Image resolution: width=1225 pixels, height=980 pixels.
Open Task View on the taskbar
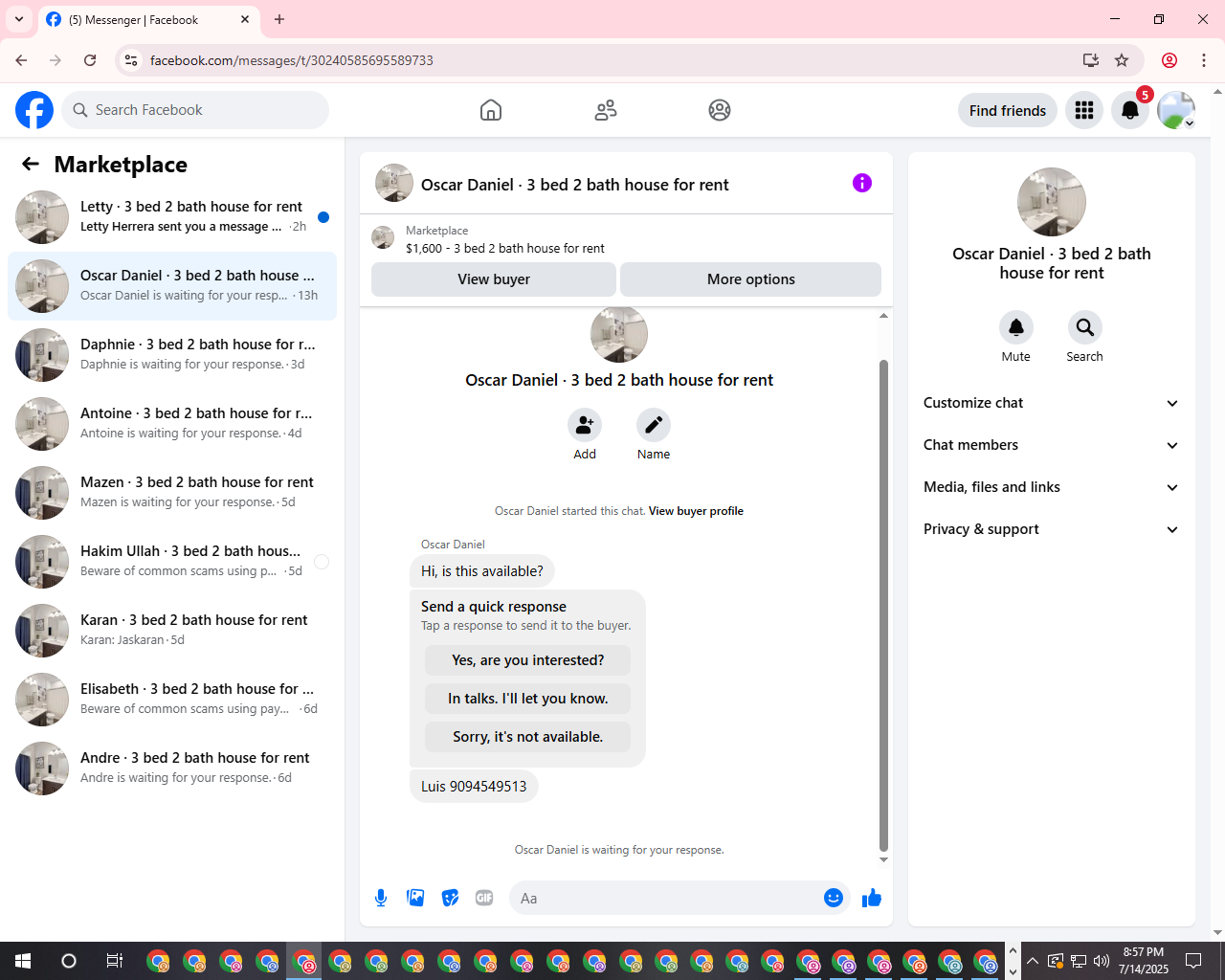coord(114,961)
